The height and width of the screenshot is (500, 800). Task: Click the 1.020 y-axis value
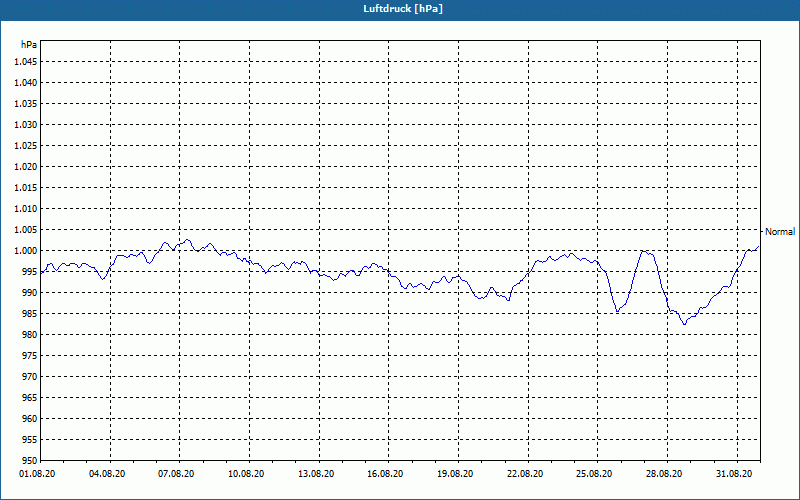[26, 166]
